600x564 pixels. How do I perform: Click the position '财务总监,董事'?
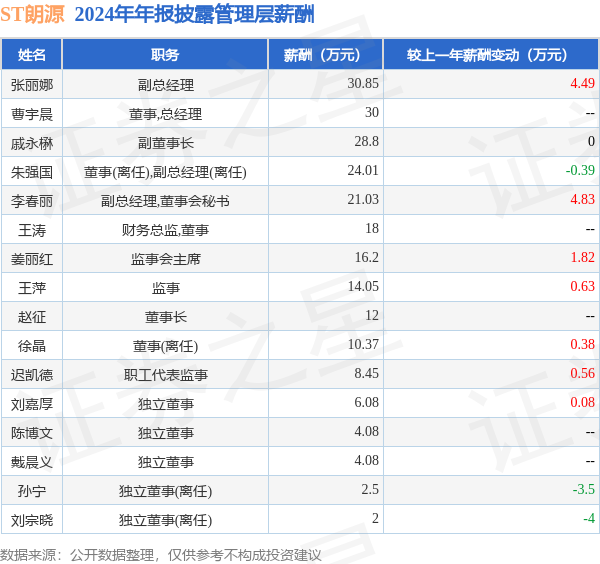[165, 230]
